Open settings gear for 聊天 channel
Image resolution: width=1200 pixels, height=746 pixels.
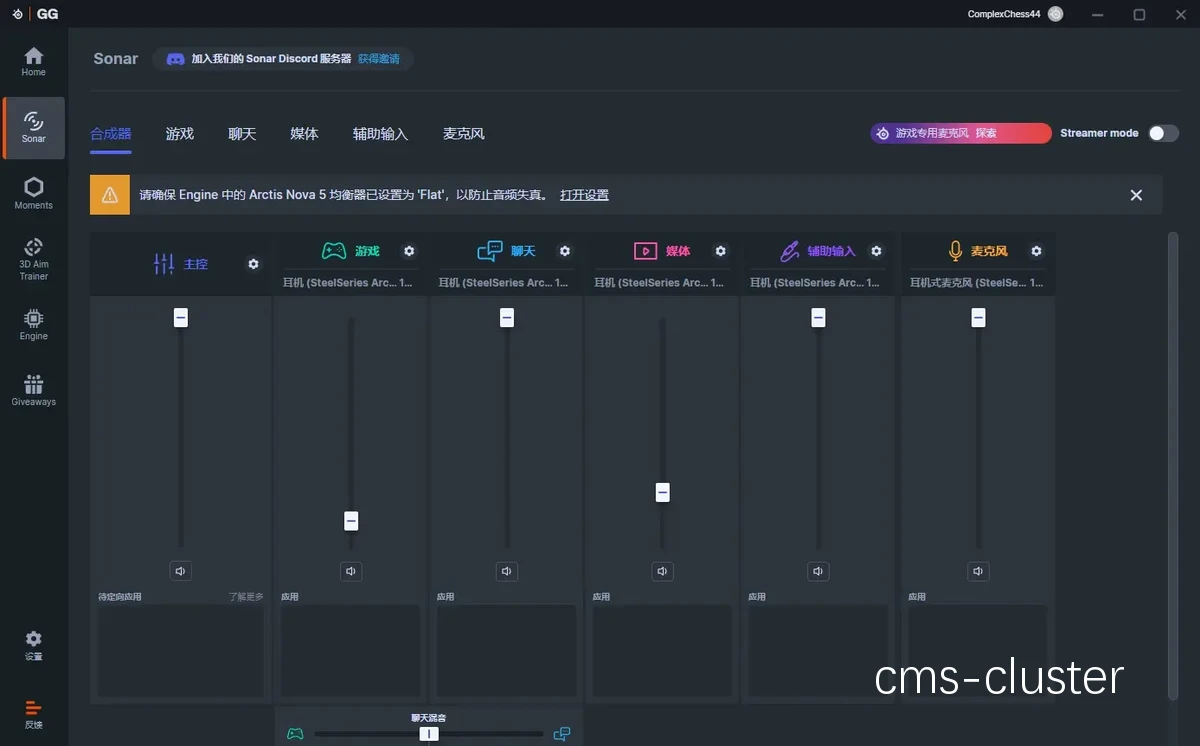(565, 251)
